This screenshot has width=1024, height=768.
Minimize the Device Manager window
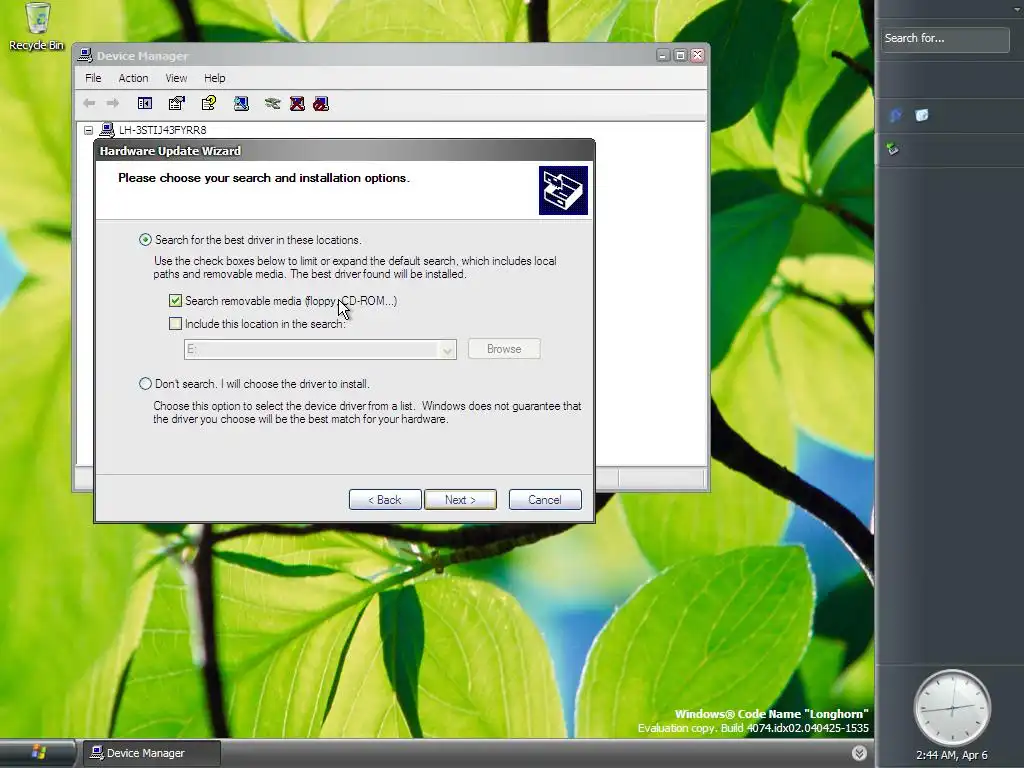coord(663,56)
